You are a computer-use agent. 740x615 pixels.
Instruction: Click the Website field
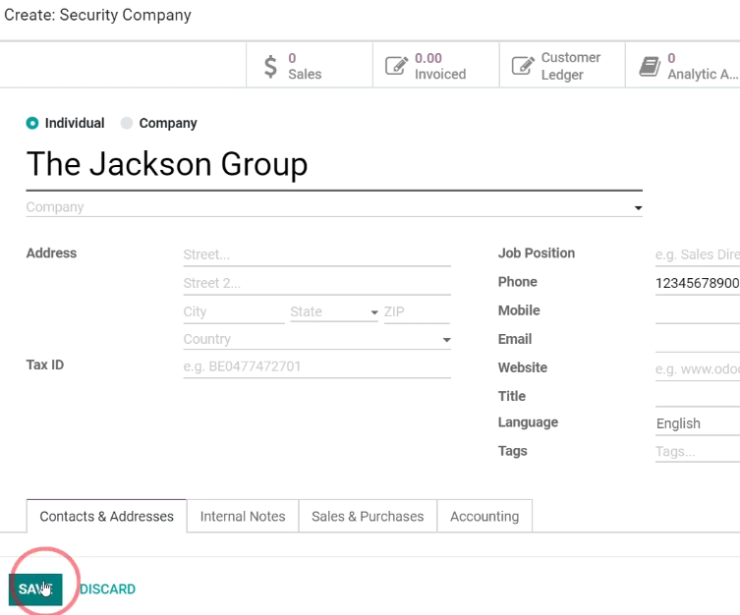pyautogui.click(x=698, y=369)
